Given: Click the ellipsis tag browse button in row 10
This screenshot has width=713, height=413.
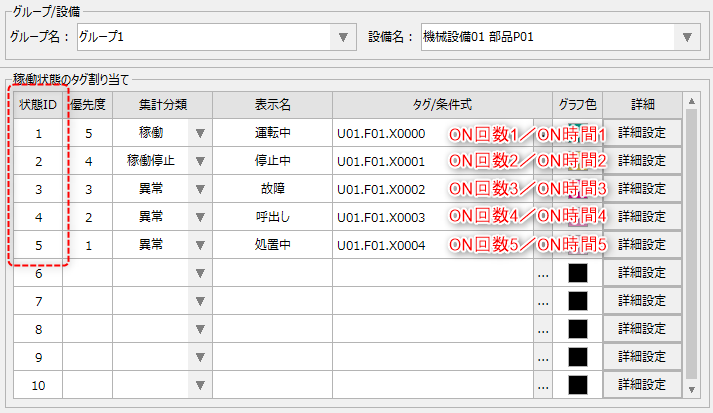Looking at the screenshot, I should pos(543,385).
